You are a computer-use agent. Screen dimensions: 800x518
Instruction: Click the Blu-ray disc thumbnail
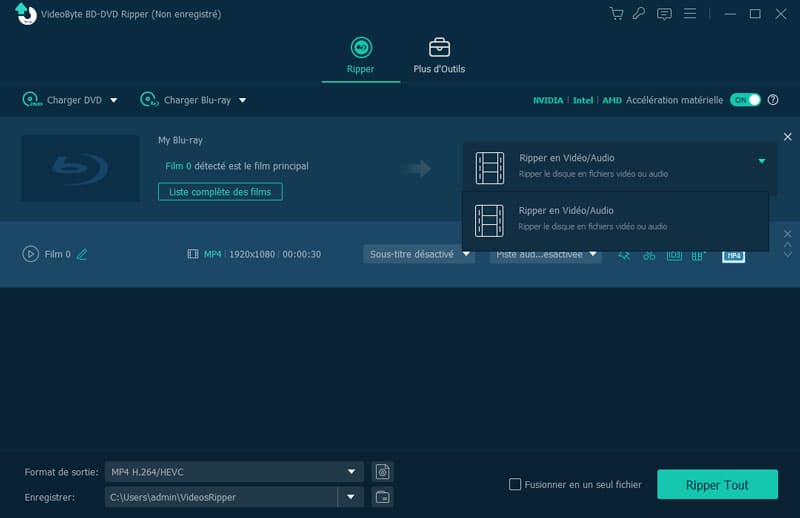click(80, 168)
